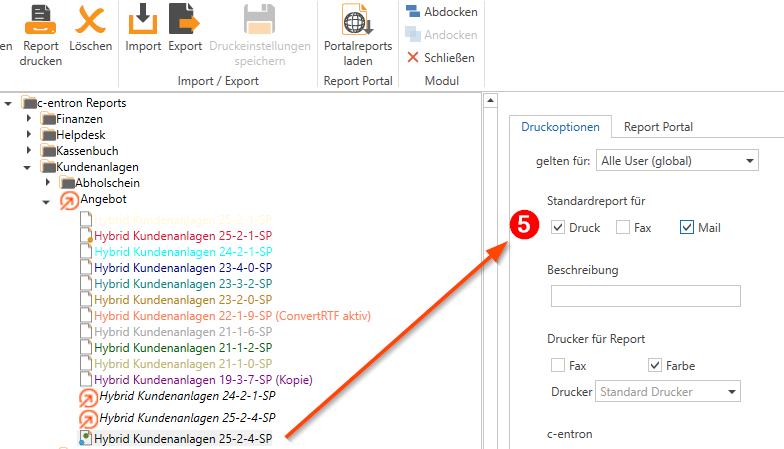
Task: Select dark blue Hybrid Kundenanlagen 23-4-0-SP text
Action: tap(183, 268)
